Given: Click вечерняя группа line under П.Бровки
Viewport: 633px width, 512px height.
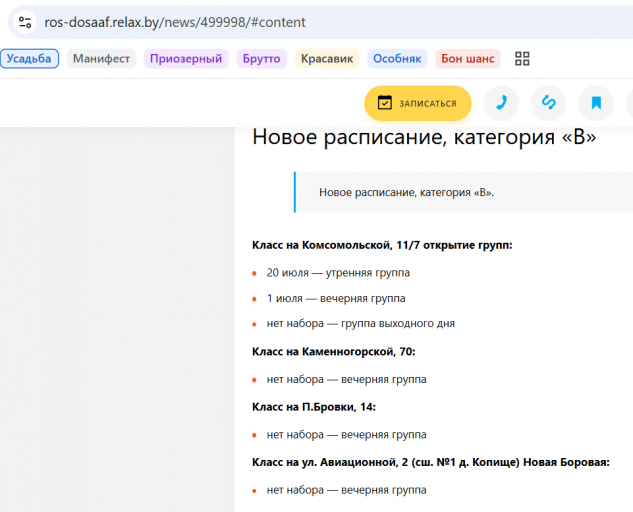Looking at the screenshot, I should point(346,435).
